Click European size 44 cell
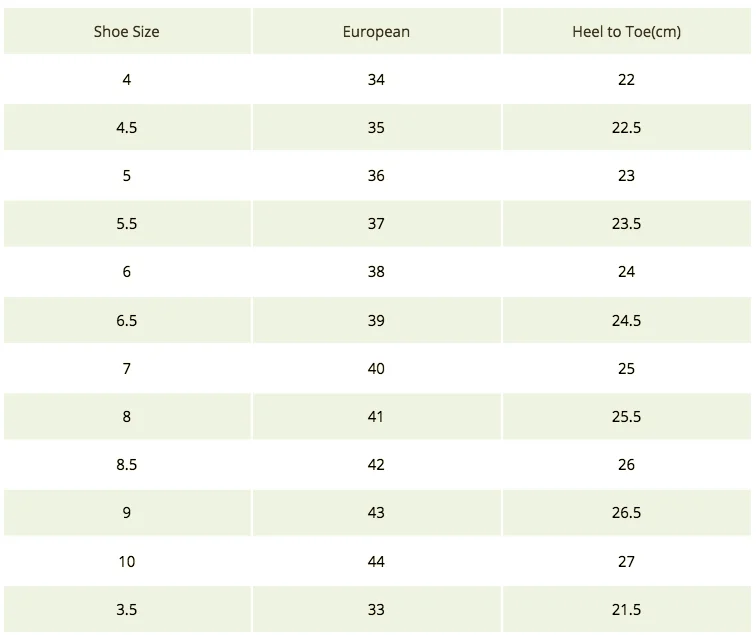 coord(377,561)
